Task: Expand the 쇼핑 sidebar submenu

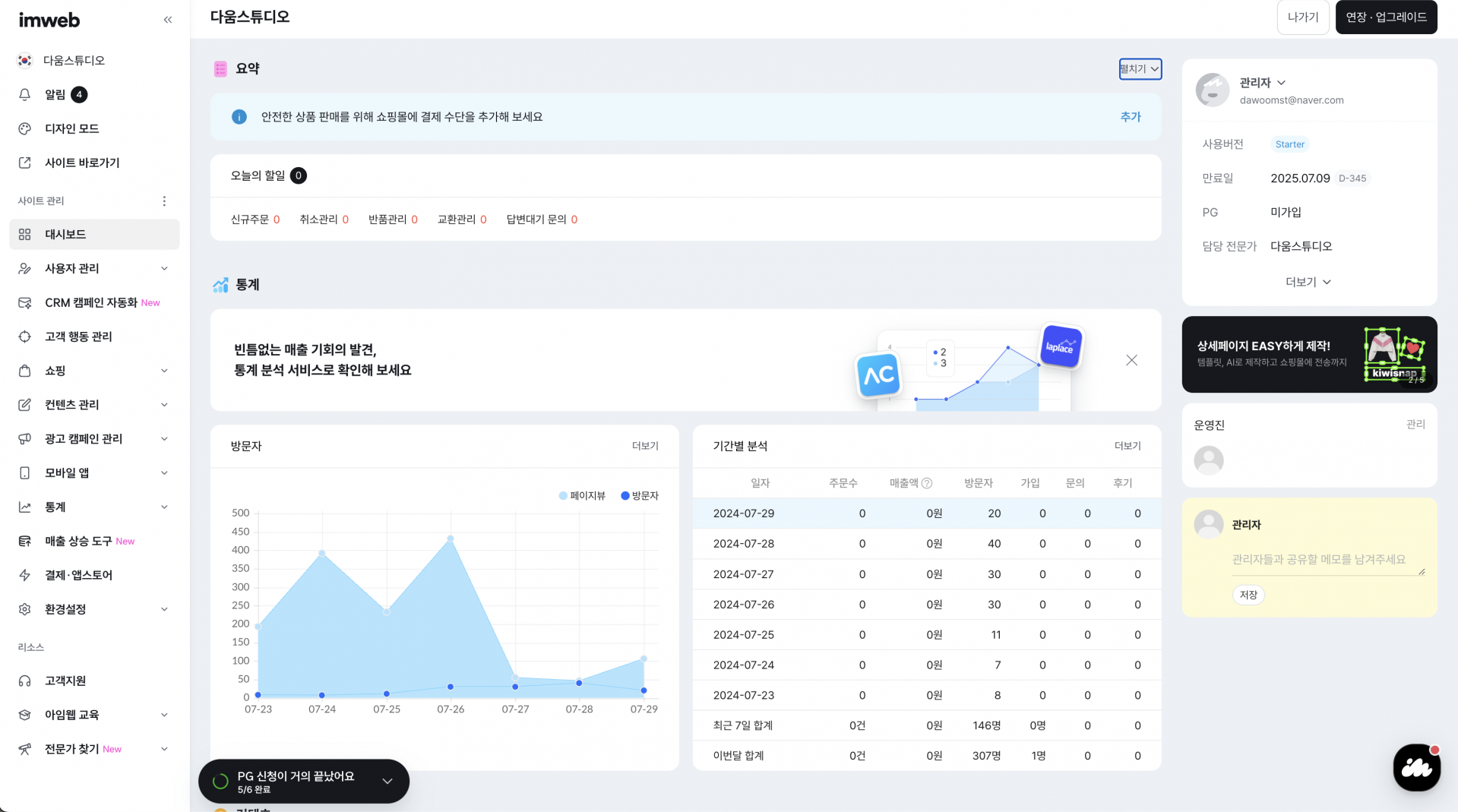Action: 164,371
